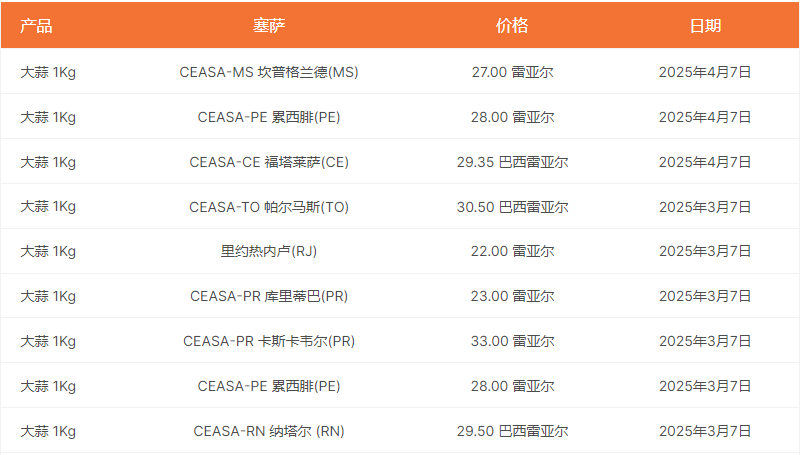Click CEASA-PR 库里蒂巴(PR) entry
The image size is (802, 455).
[x=269, y=296]
